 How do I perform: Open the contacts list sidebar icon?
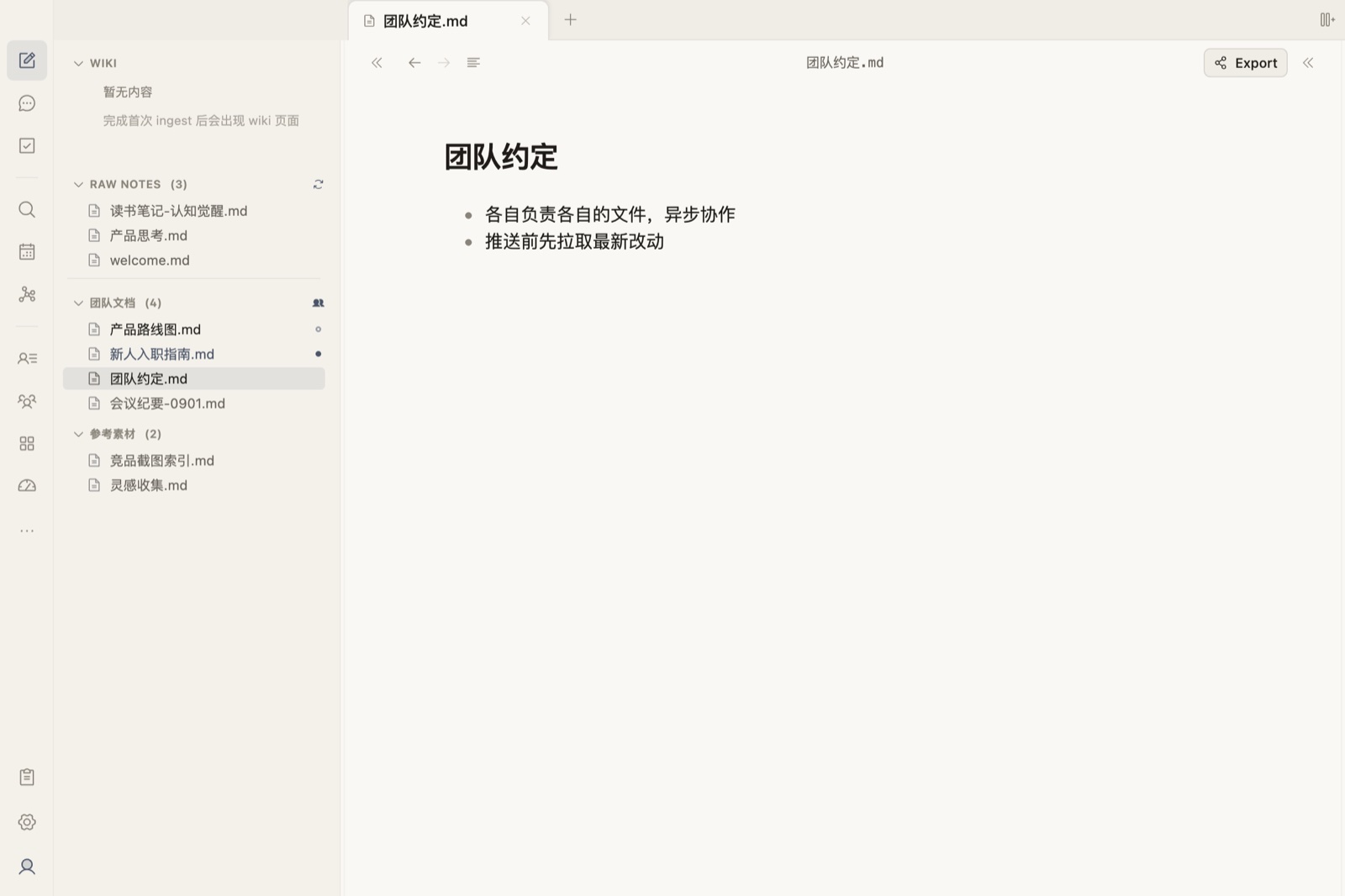pos(27,359)
